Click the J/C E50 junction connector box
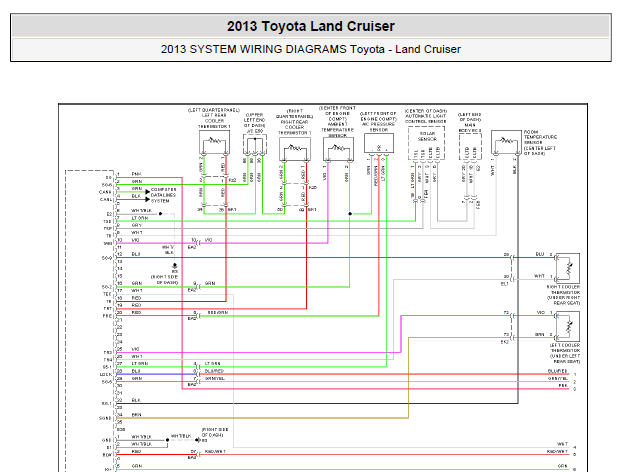The image size is (629, 472). 255,144
